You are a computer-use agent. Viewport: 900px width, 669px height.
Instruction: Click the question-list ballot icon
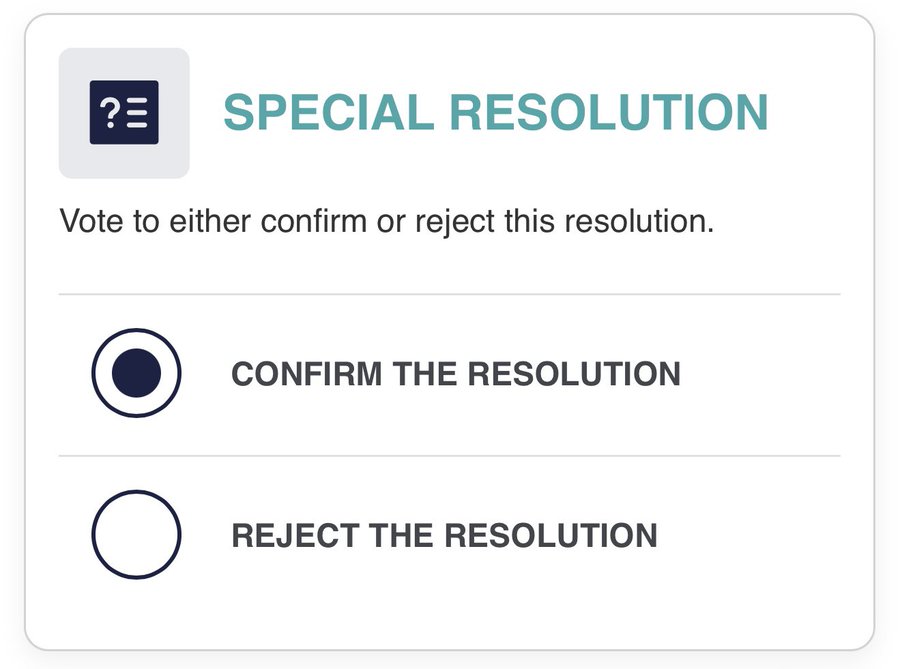click(124, 112)
